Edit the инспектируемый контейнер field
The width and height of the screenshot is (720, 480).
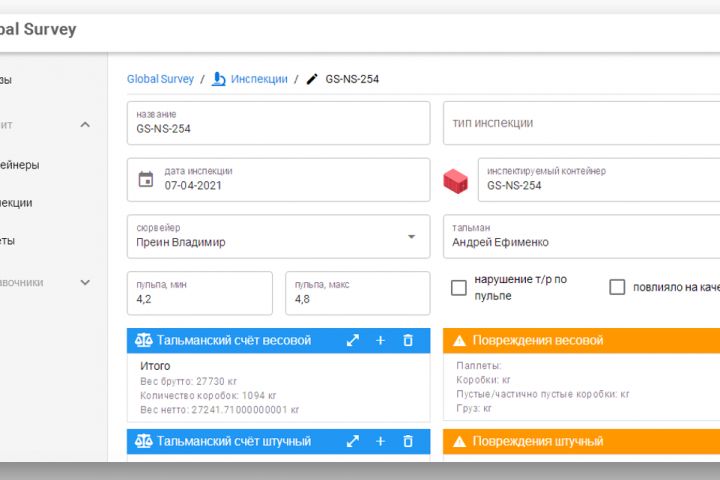pyautogui.click(x=599, y=180)
